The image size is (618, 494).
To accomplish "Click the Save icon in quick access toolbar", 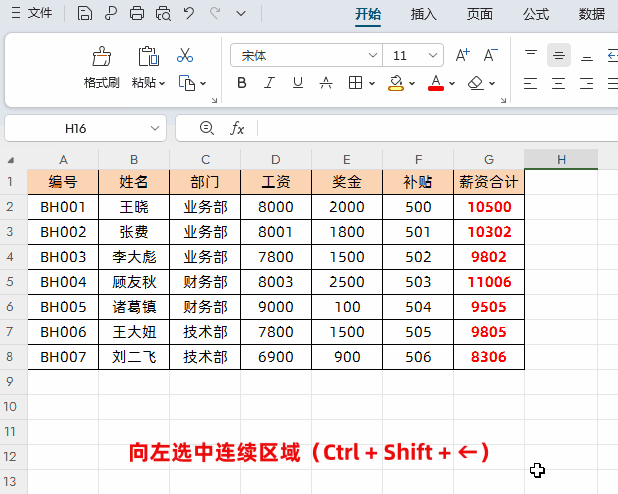I will pyautogui.click(x=84, y=14).
